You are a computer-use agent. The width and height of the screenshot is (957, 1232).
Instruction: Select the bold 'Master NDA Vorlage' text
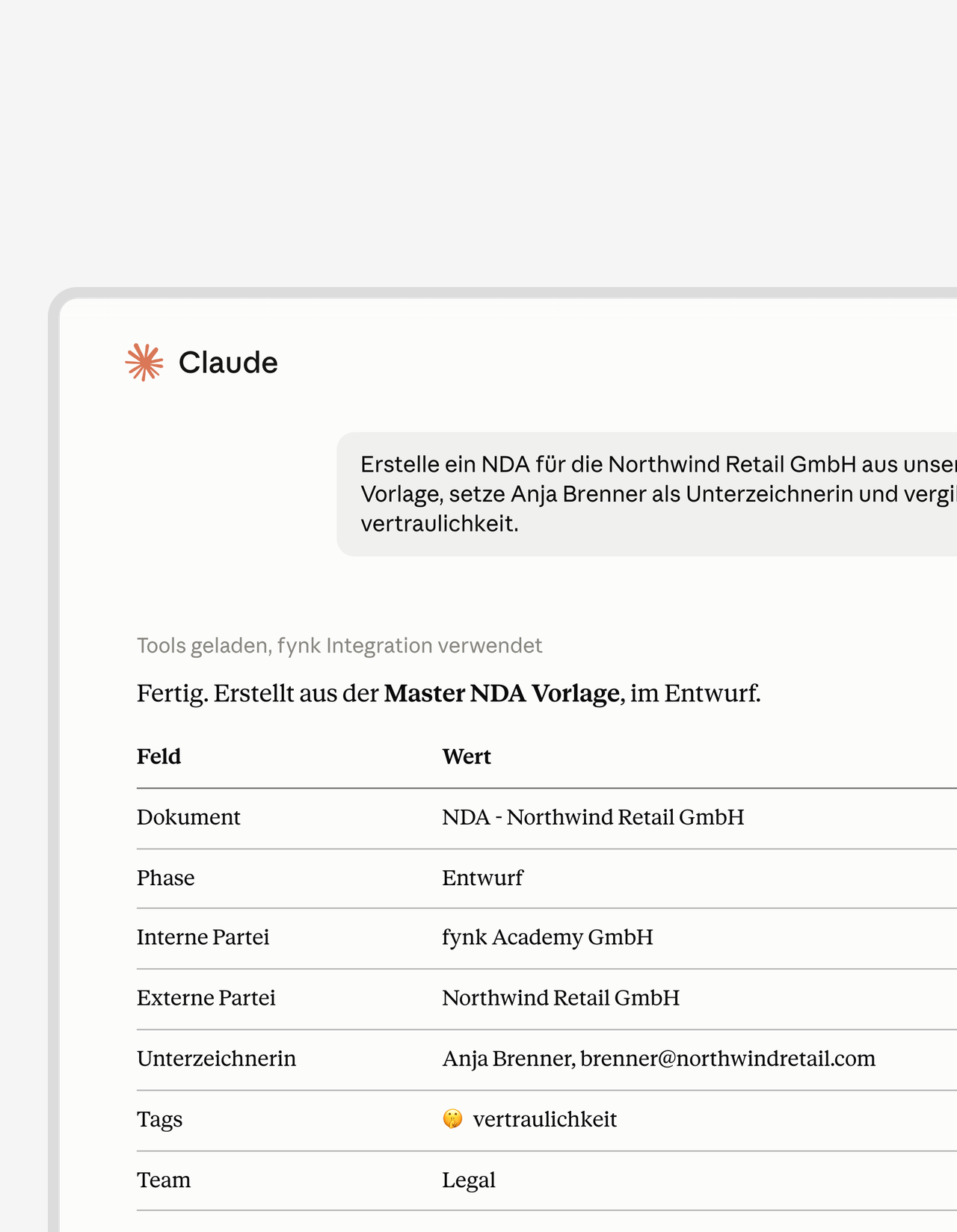tap(502, 694)
